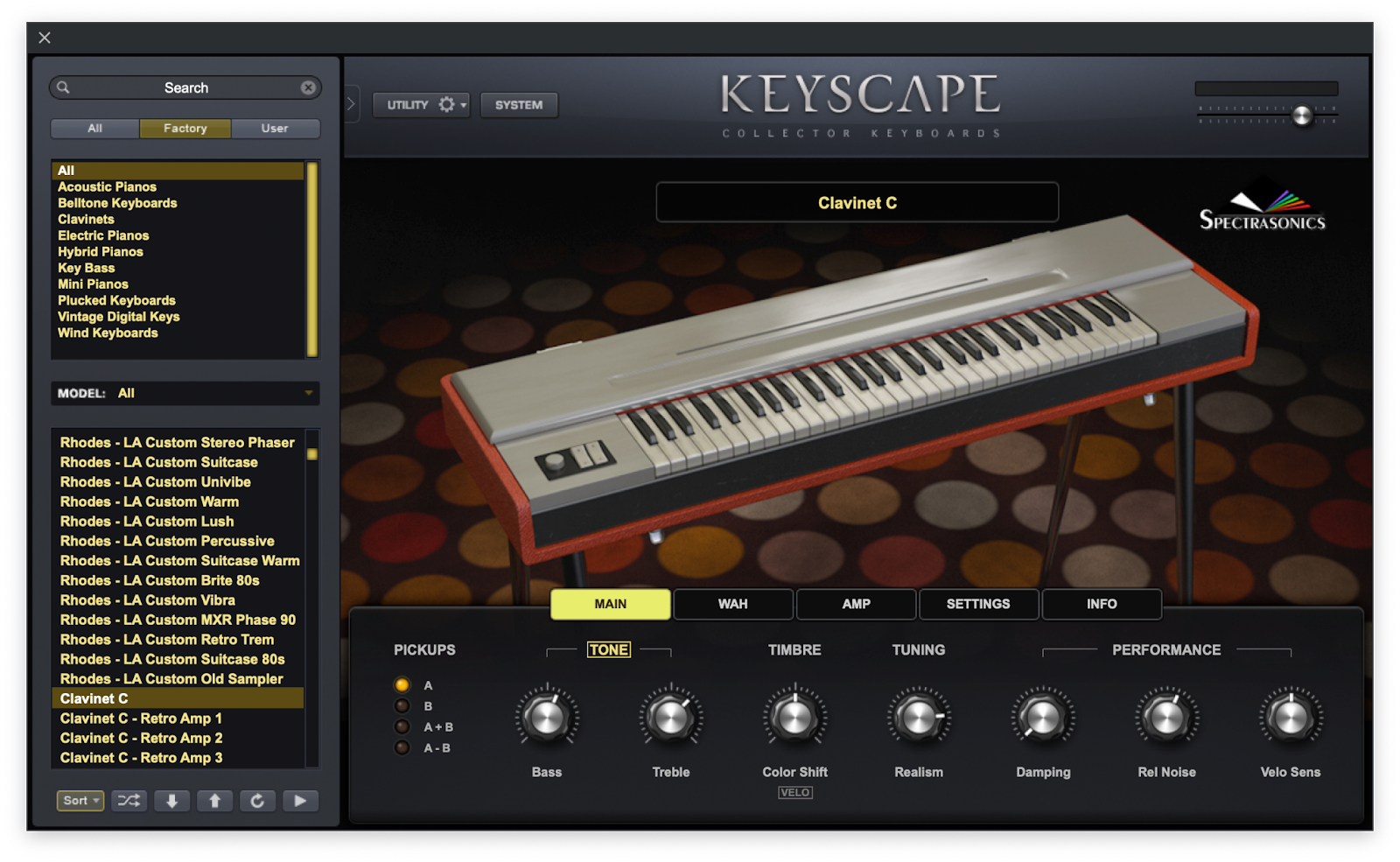
Task: Go to next patch with down arrow
Action: (x=172, y=801)
